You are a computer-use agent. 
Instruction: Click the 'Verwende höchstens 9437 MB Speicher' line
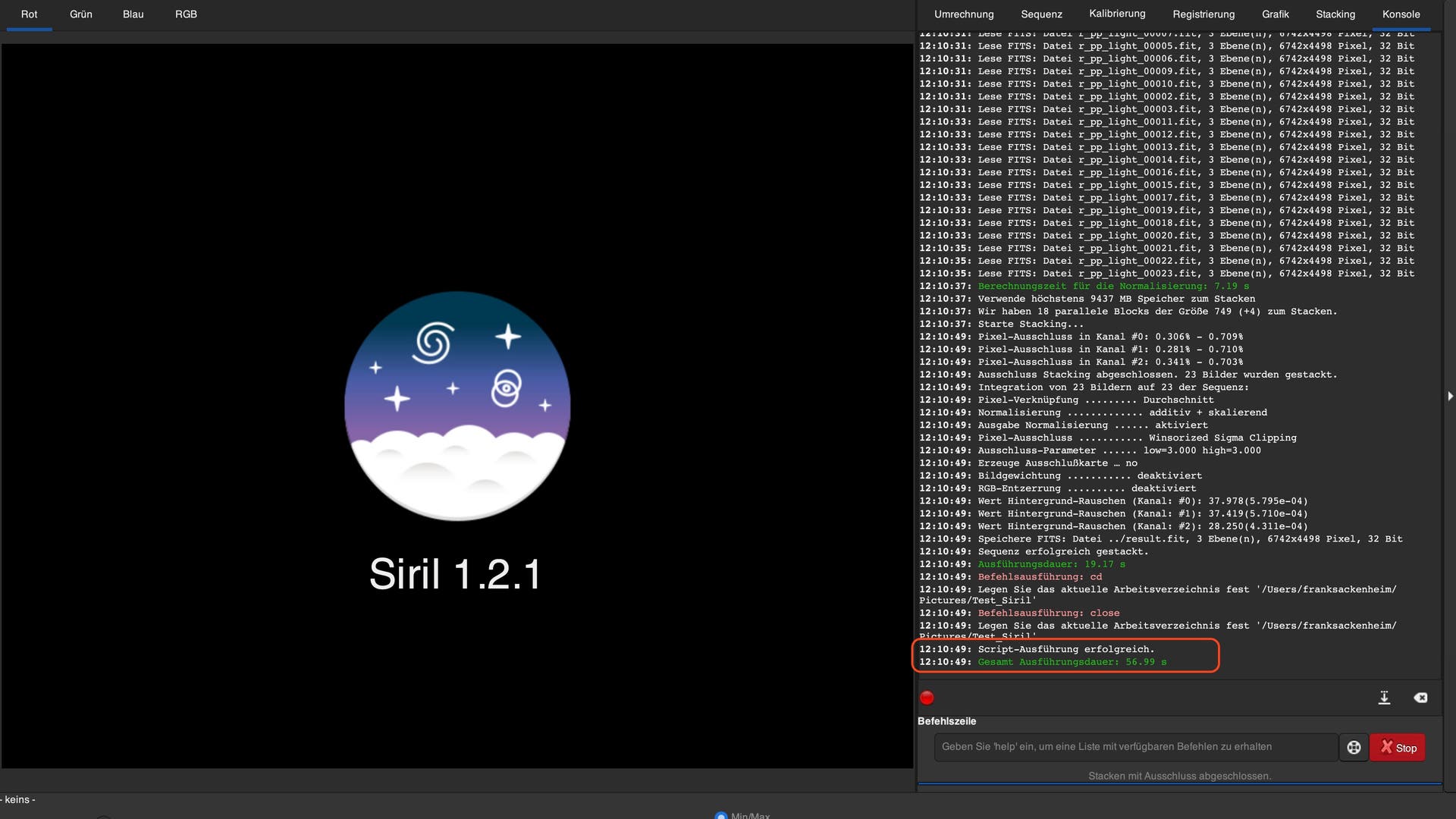click(x=1087, y=299)
